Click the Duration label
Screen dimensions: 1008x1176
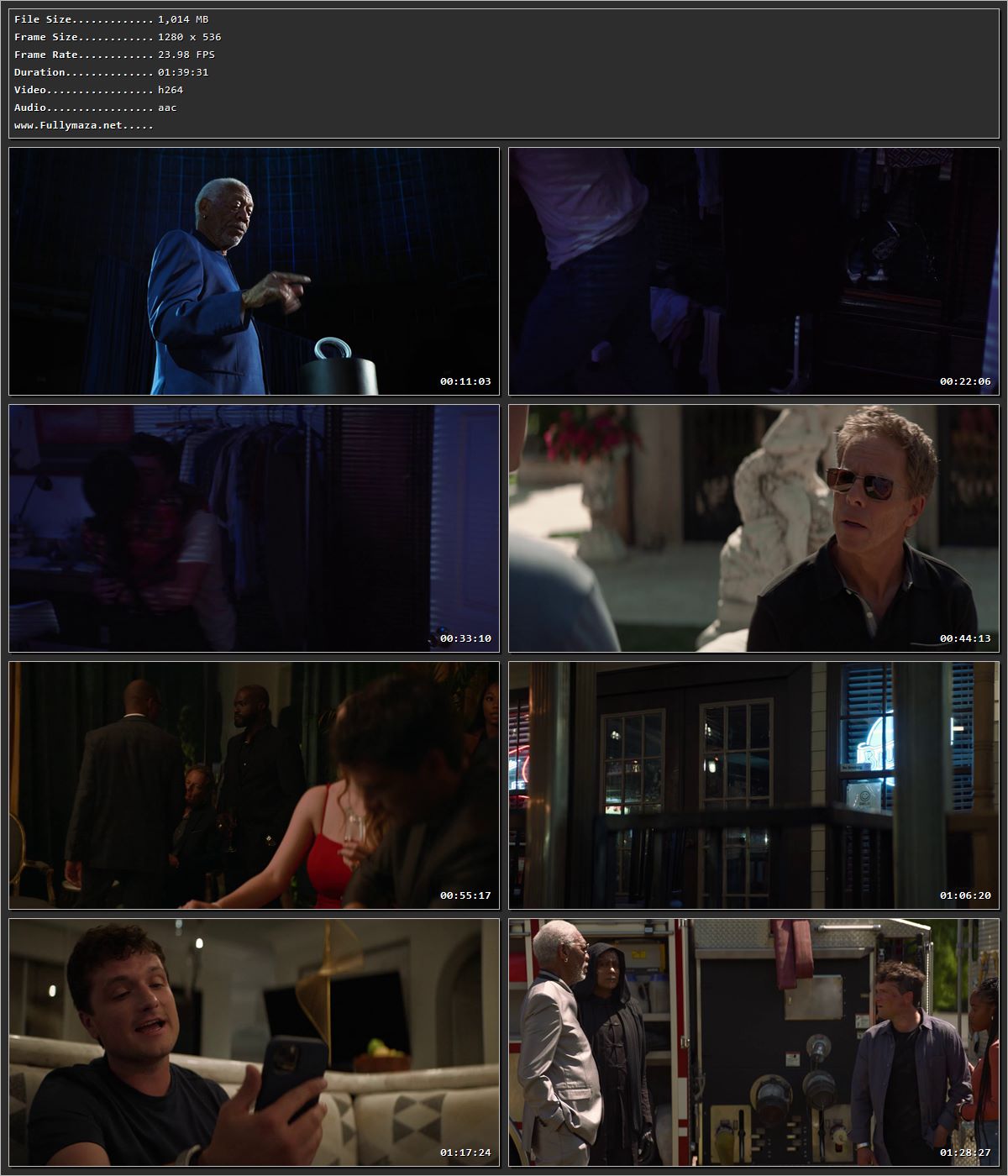pyautogui.click(x=40, y=72)
